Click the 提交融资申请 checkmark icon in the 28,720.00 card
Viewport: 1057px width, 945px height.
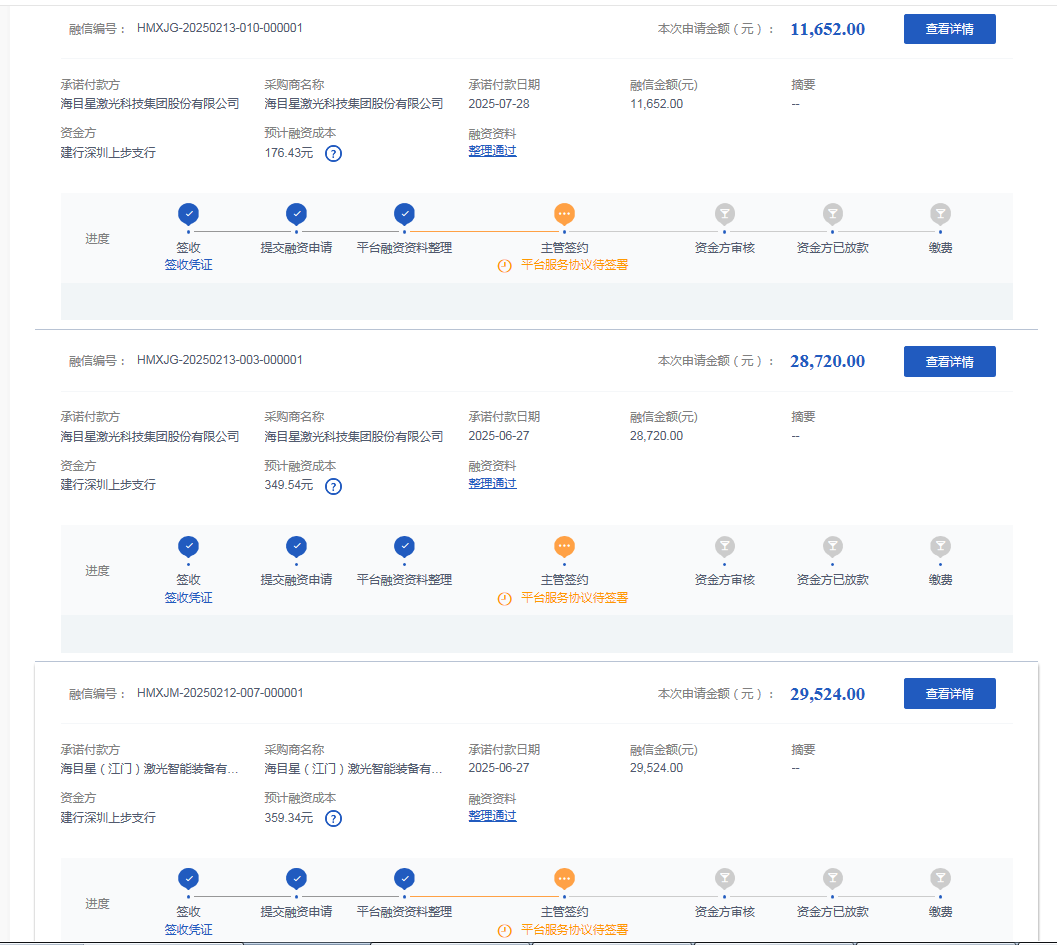(297, 546)
